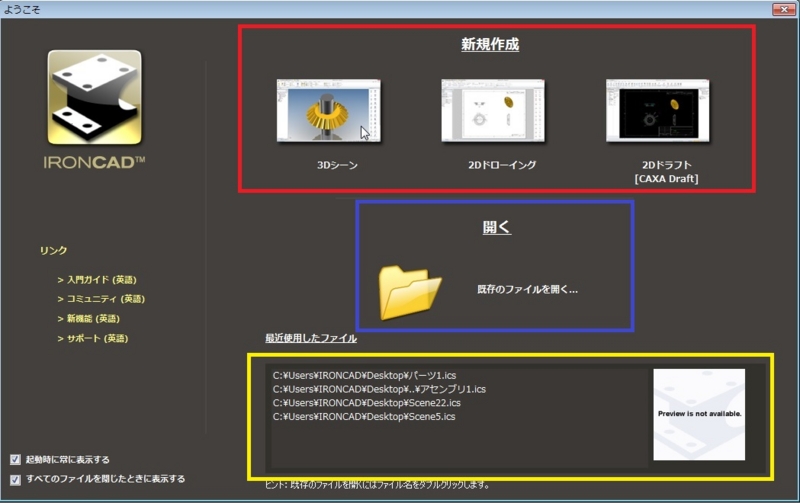Open a new 3Dシーン thumbnail
800x503 pixels.
pos(329,110)
